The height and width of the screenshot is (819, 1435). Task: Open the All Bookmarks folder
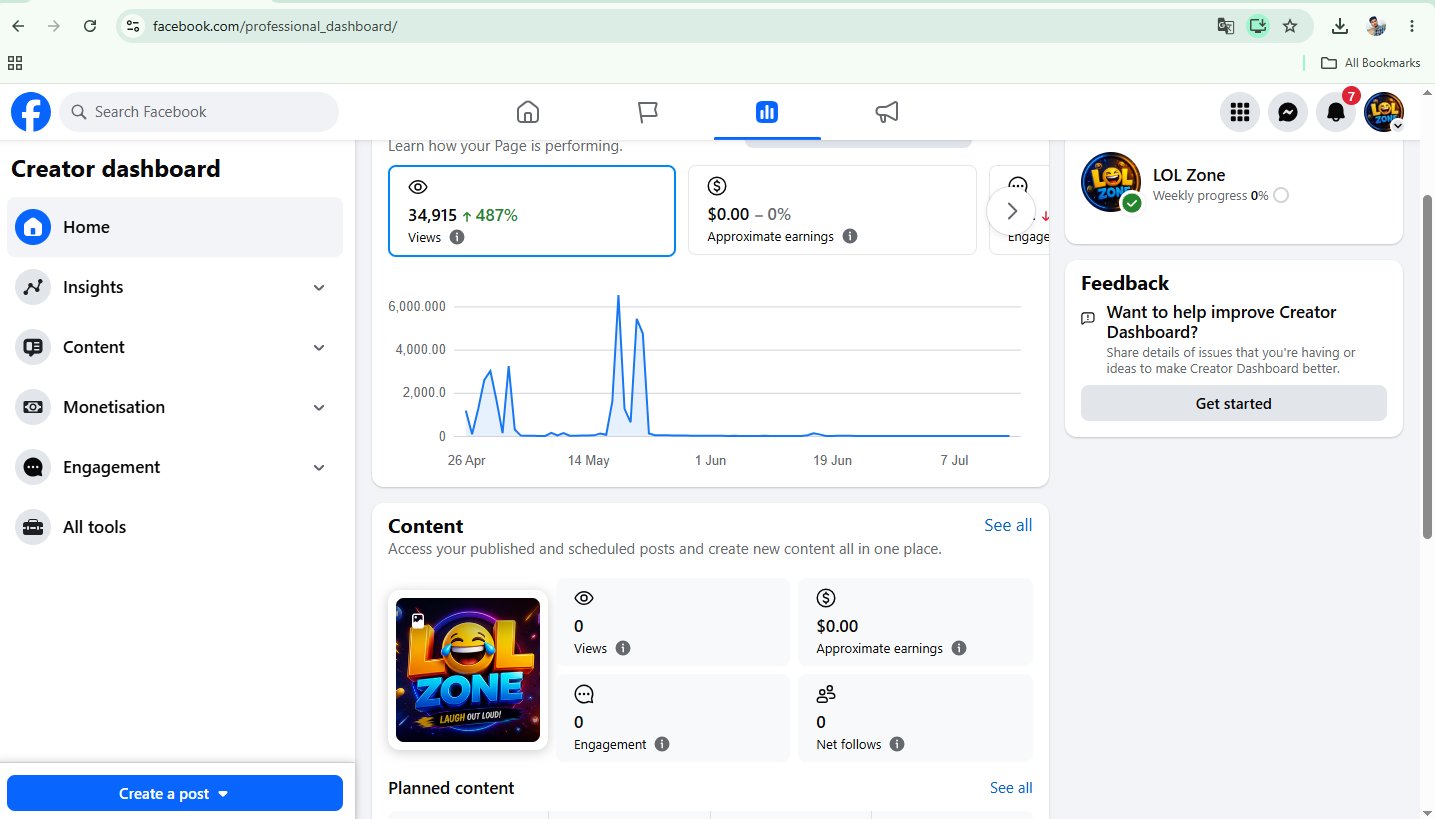click(1370, 63)
